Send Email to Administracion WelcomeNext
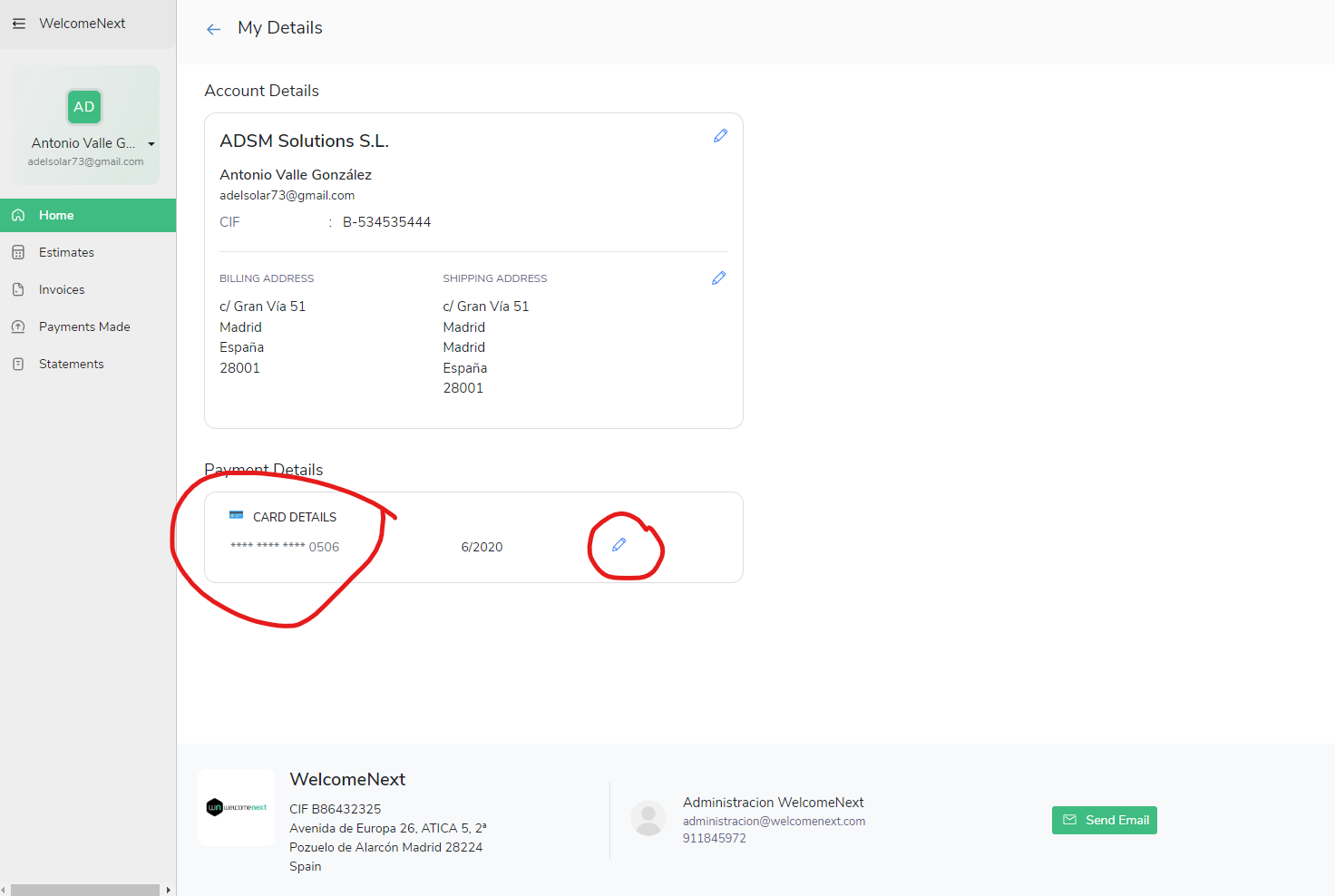1335x896 pixels. [1105, 820]
